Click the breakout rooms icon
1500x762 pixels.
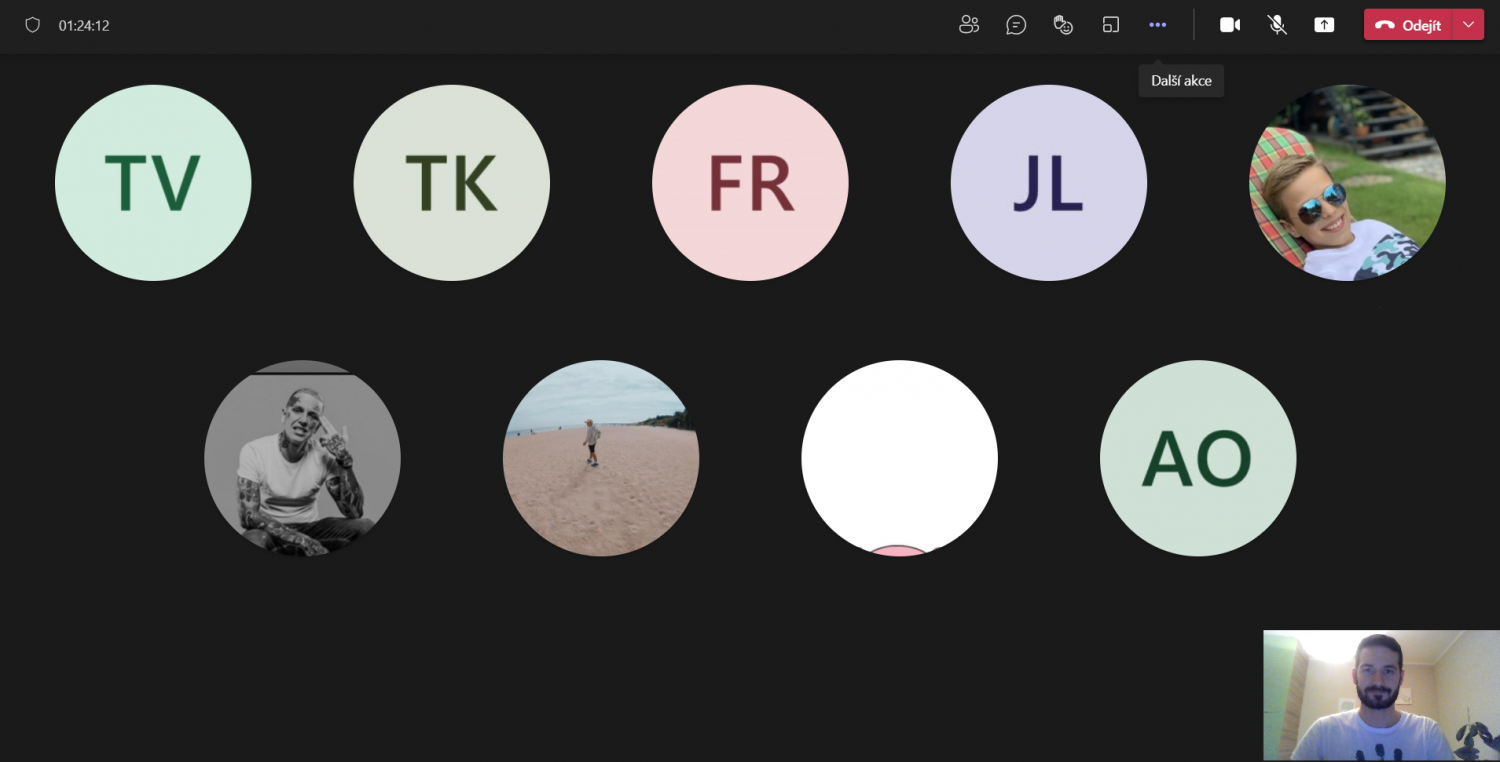[1110, 25]
